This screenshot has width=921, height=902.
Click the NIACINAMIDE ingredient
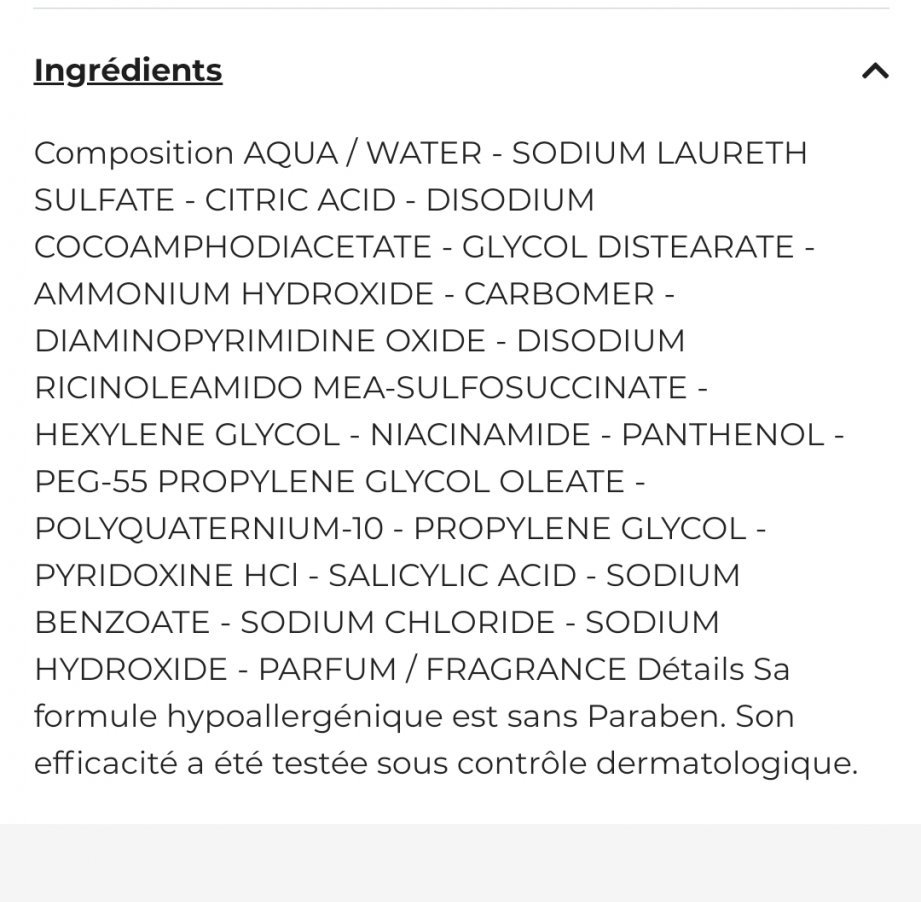point(480,435)
